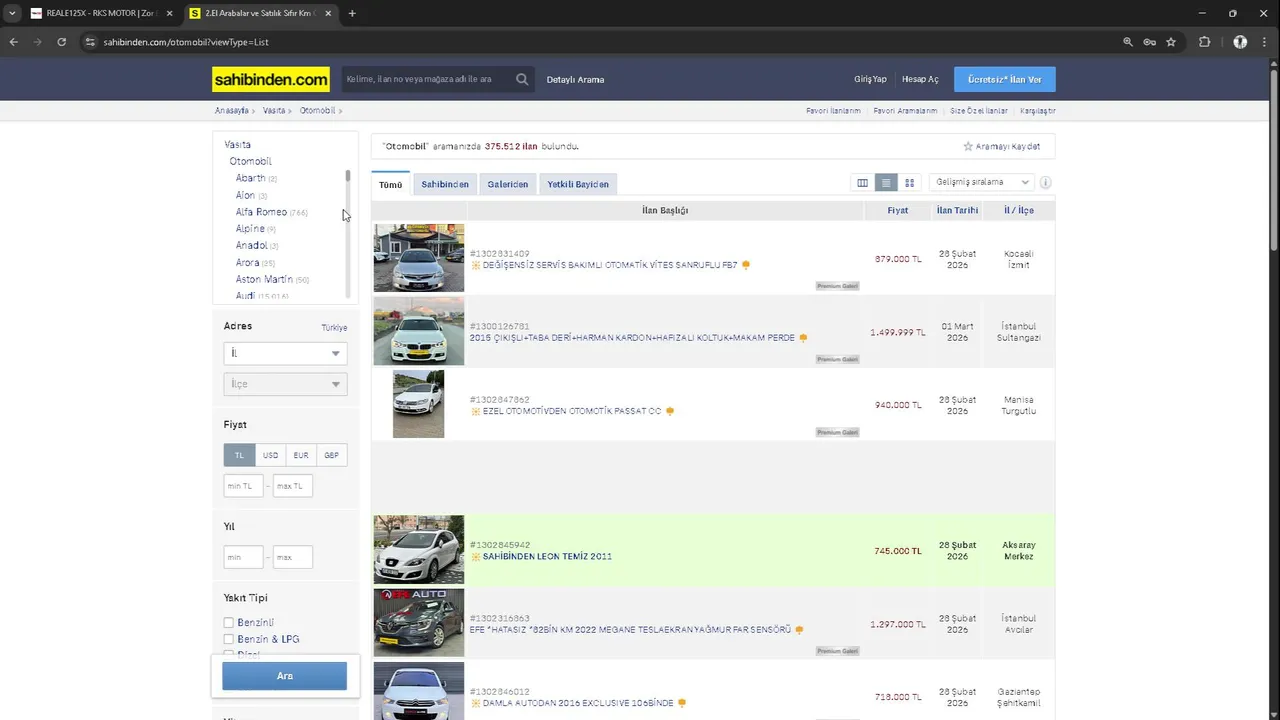Go back in browser history

point(13,42)
